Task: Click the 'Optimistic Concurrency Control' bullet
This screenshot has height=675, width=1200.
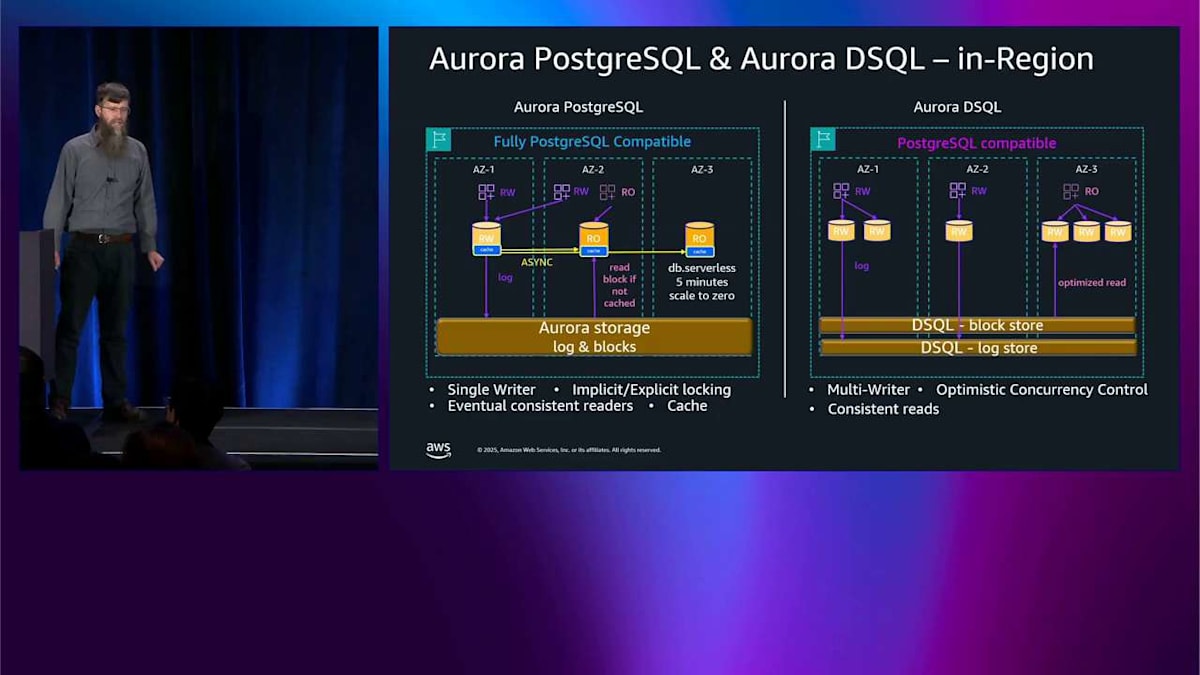Action: (1042, 389)
